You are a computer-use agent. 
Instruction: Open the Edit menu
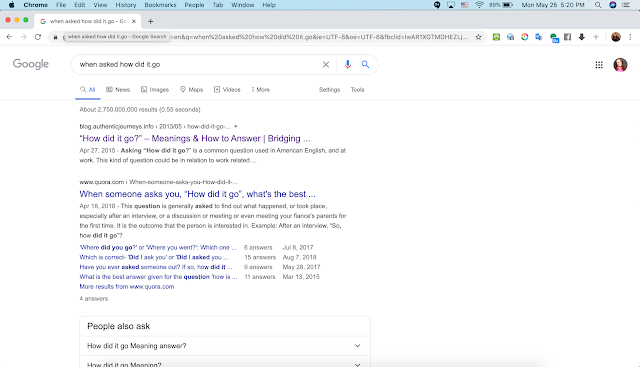point(80,5)
